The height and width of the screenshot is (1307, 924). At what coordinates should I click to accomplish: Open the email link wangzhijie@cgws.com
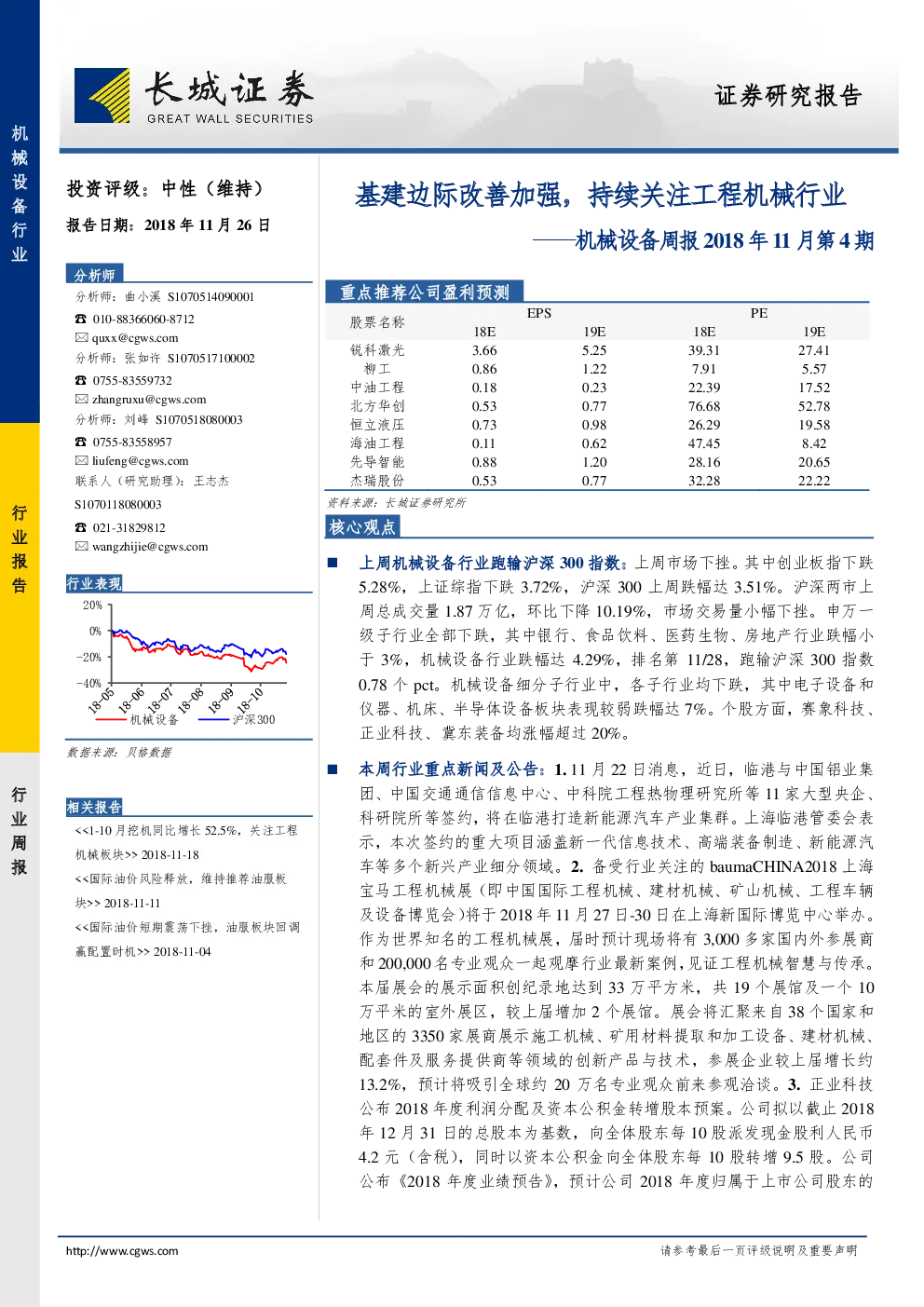pos(150,546)
